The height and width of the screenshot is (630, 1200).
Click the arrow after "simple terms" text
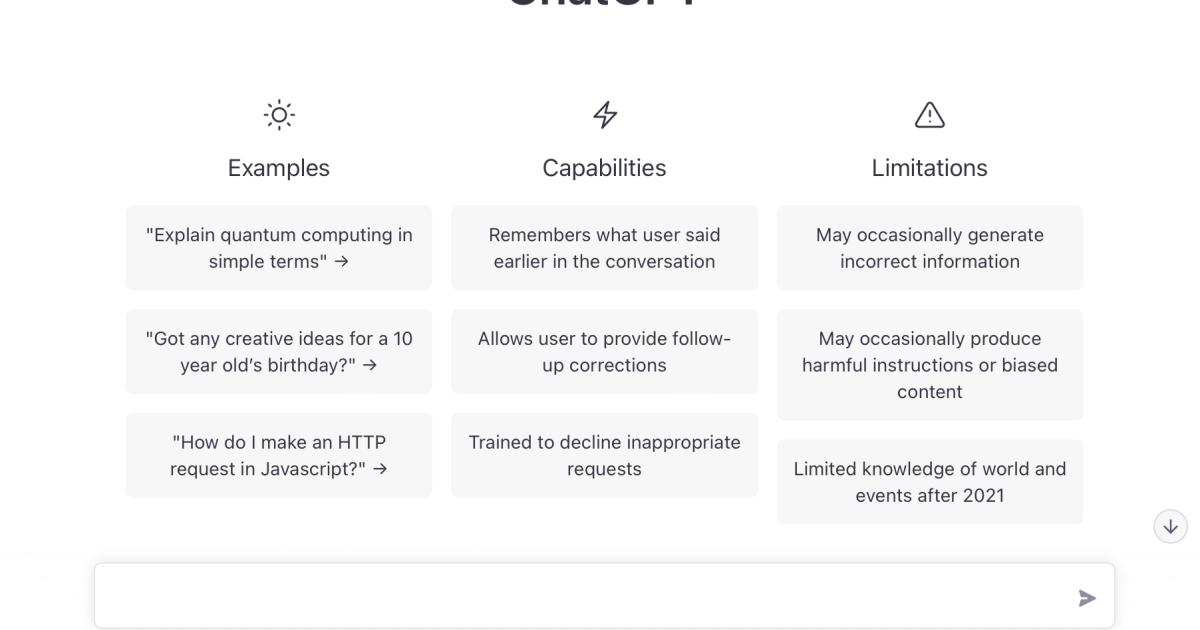click(x=343, y=262)
